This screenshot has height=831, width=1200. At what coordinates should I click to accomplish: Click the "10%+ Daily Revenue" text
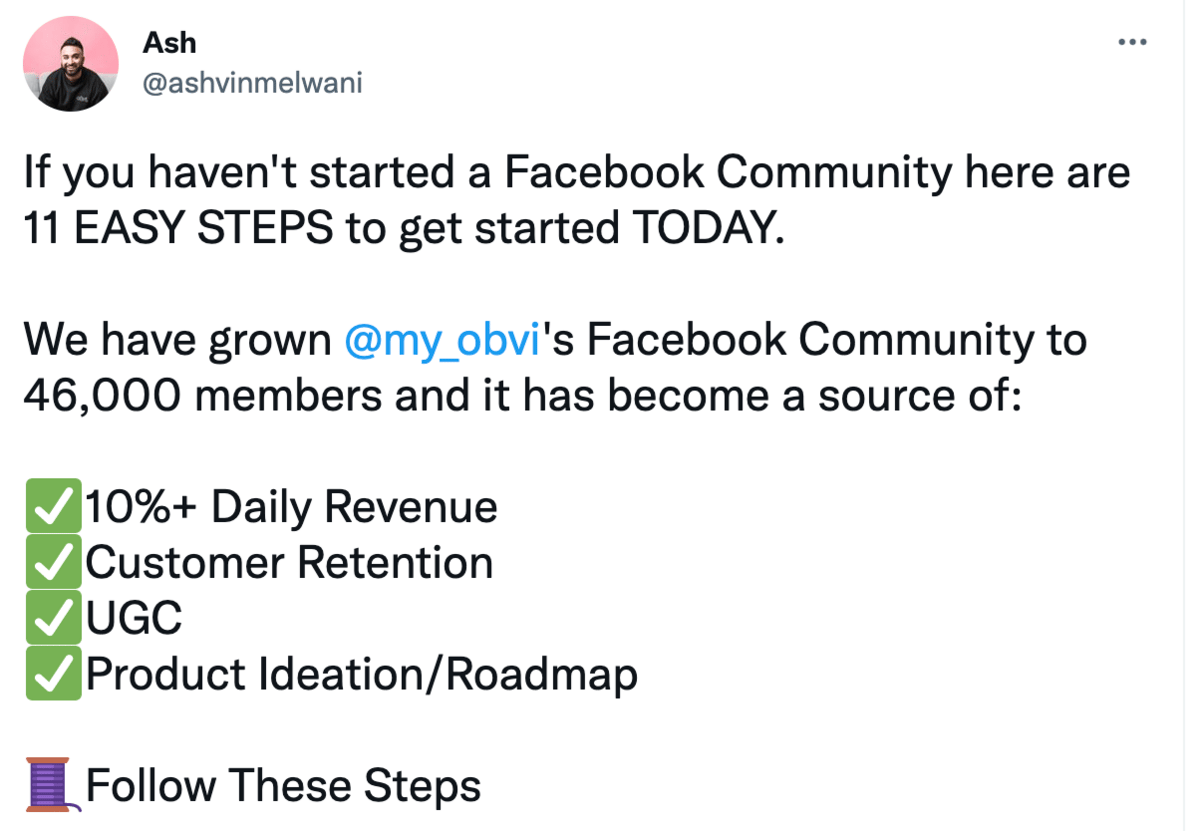291,508
